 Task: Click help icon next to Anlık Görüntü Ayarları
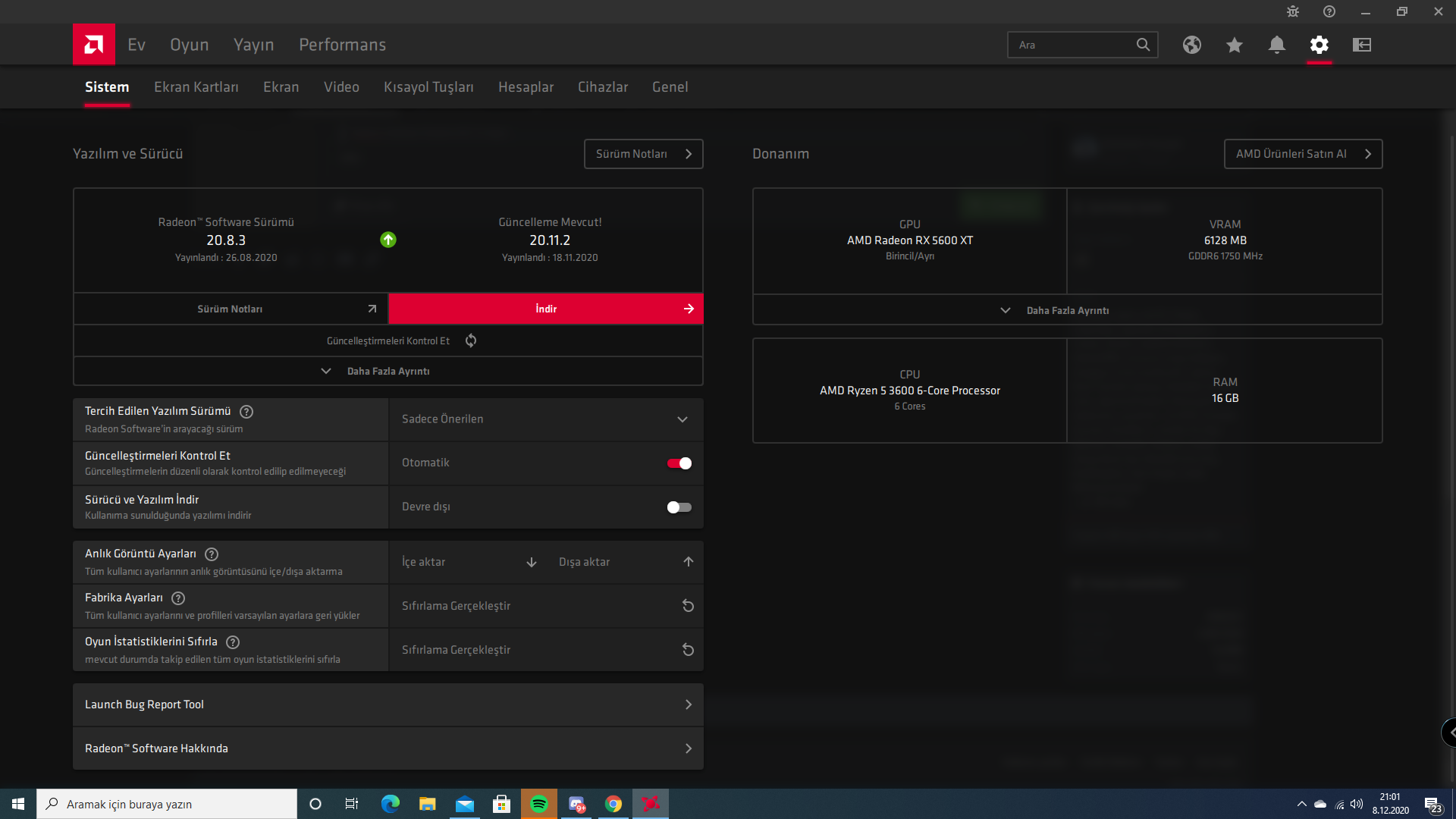212,554
